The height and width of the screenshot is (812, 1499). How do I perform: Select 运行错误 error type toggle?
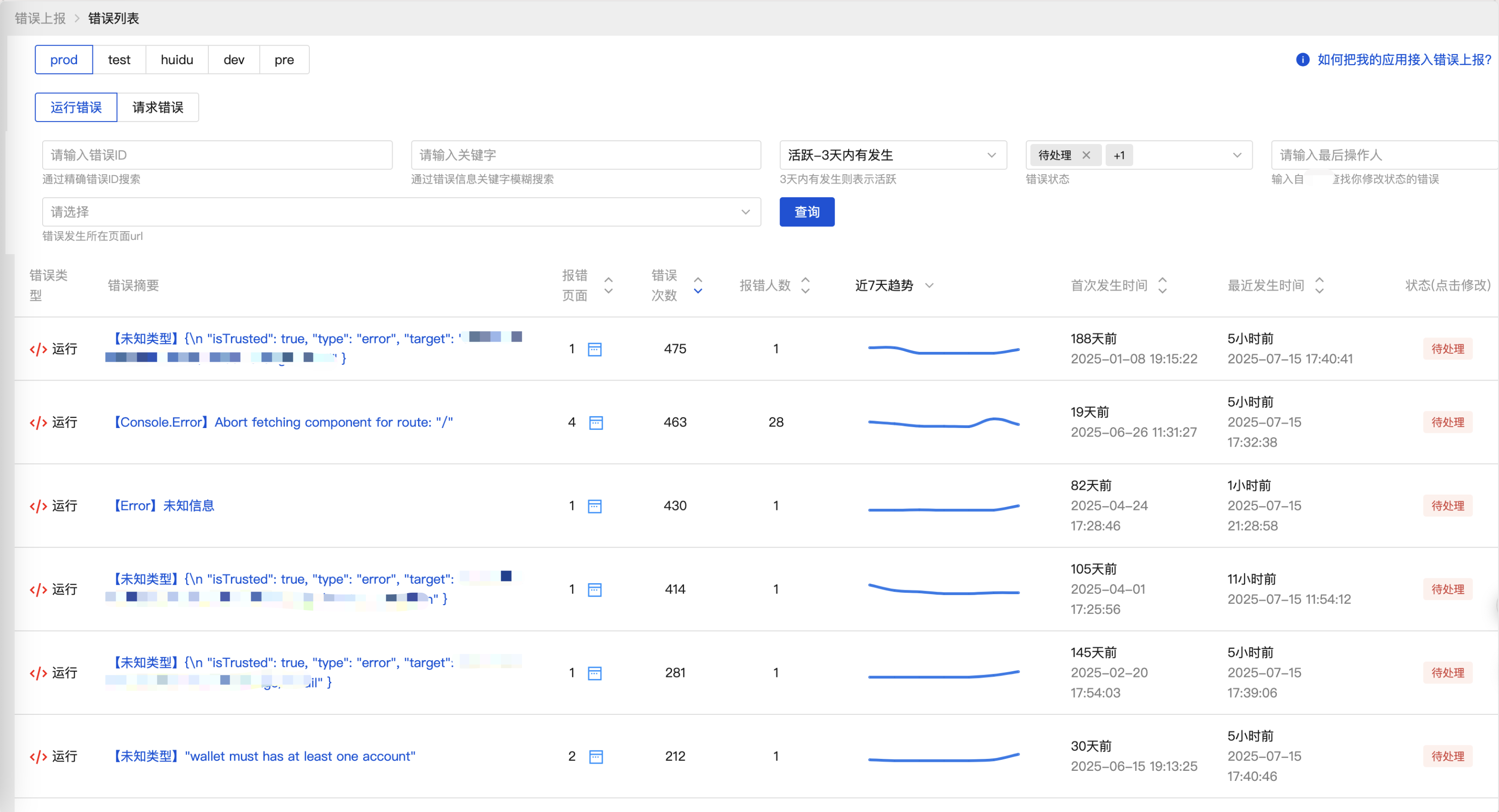click(76, 108)
